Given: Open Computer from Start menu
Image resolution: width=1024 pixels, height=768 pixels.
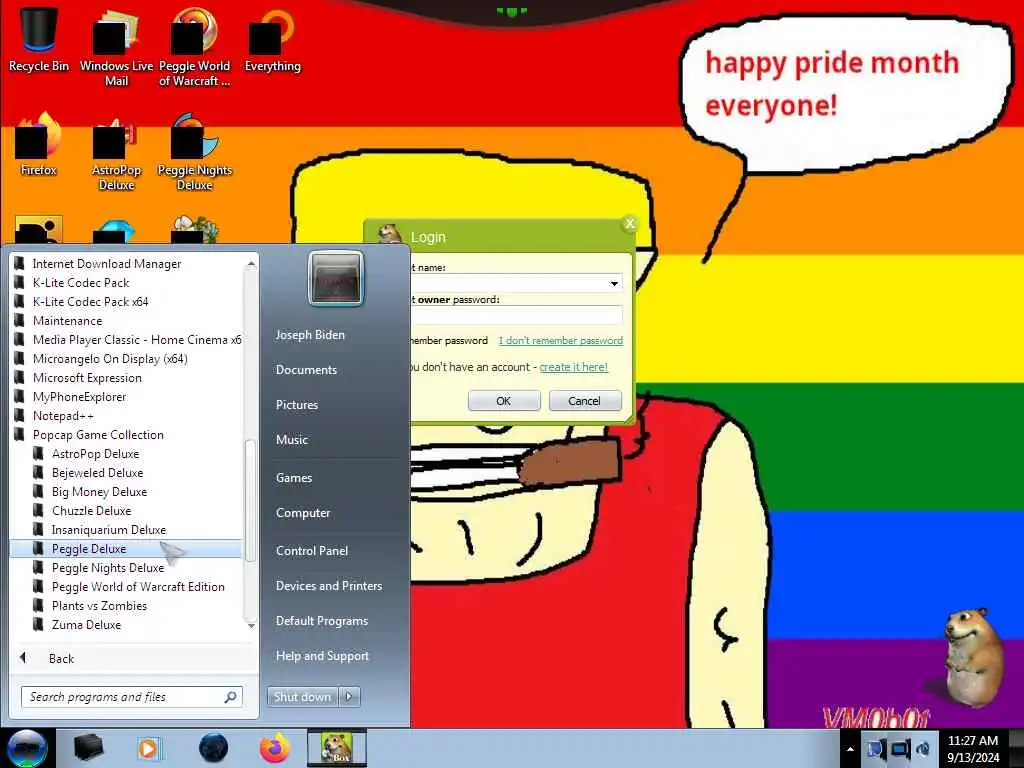Looking at the screenshot, I should (303, 513).
